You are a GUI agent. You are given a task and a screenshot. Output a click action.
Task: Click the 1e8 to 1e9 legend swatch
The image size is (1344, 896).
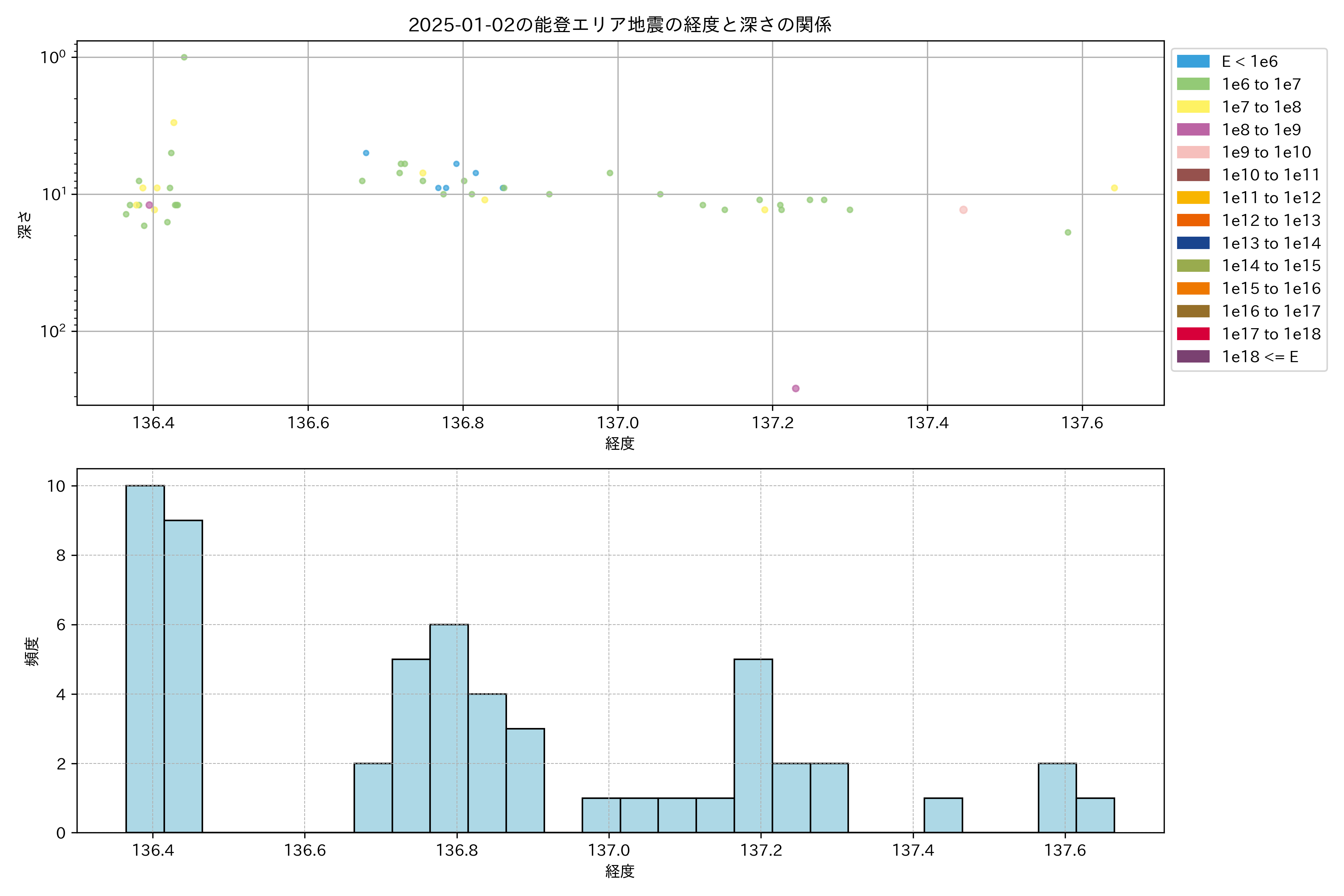point(1193,130)
